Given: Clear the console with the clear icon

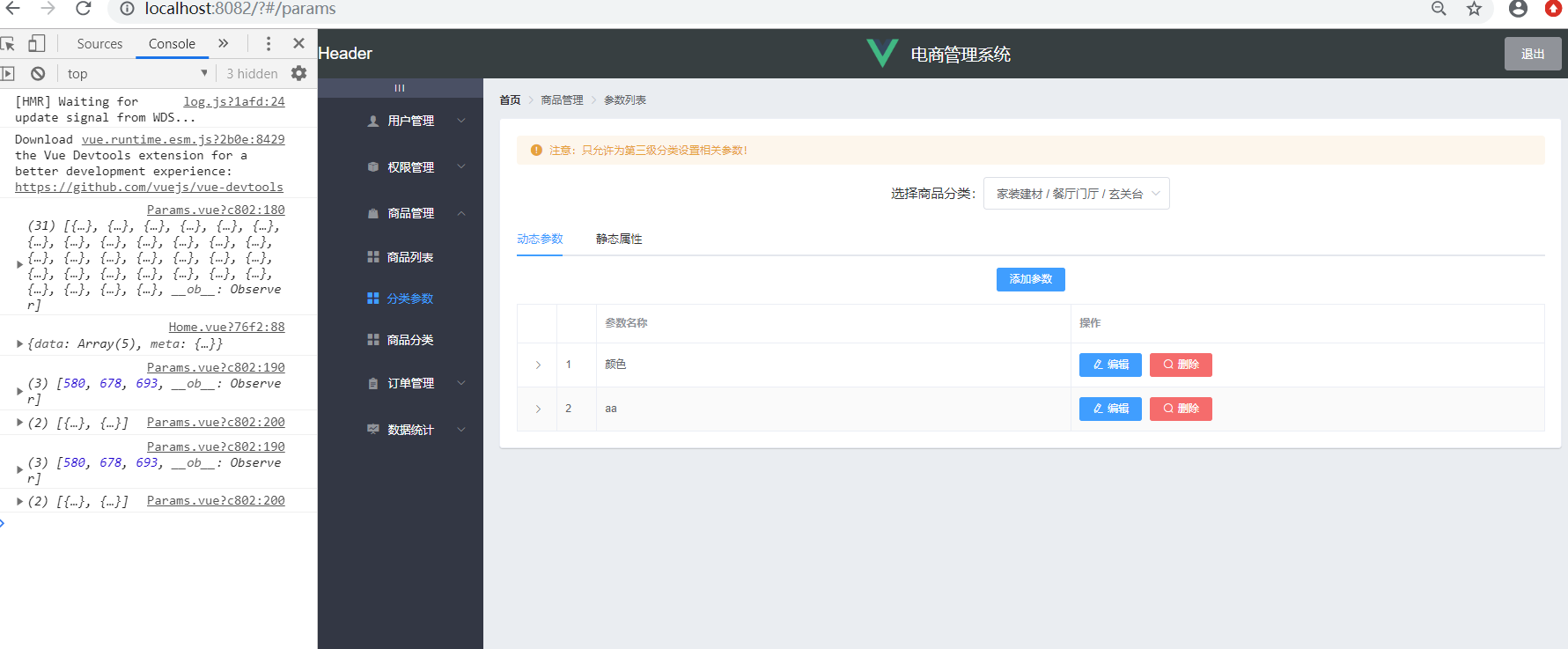Looking at the screenshot, I should [x=38, y=73].
